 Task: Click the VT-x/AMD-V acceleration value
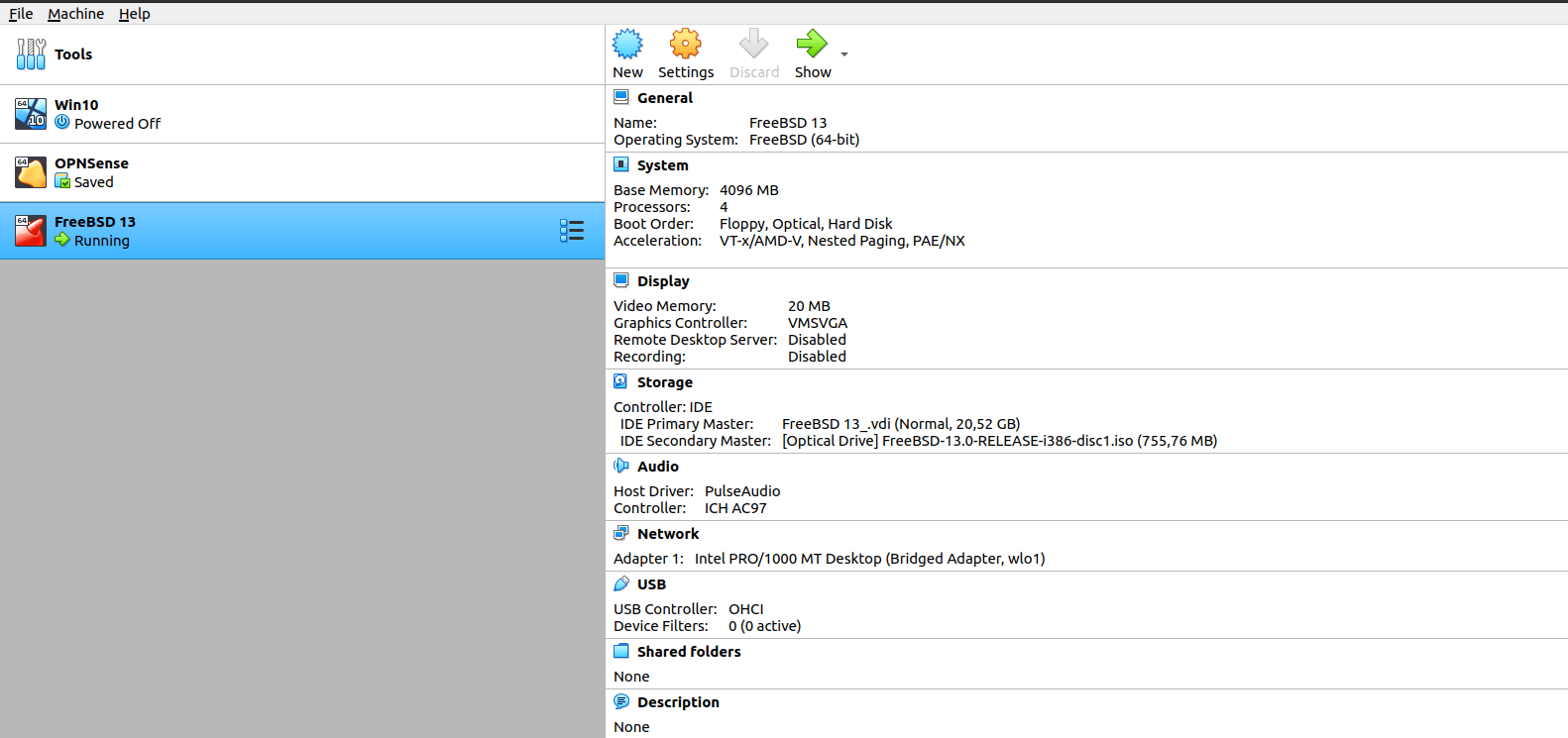(x=842, y=241)
